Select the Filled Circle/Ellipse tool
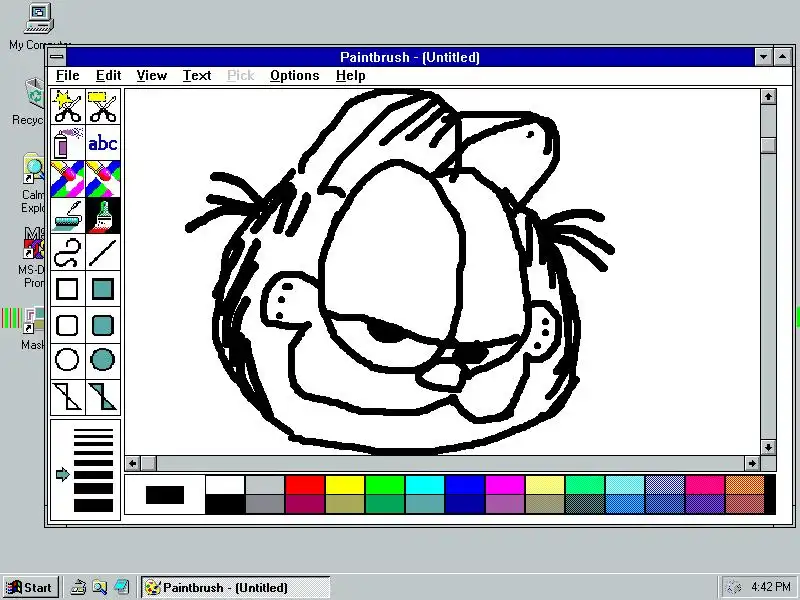The width and height of the screenshot is (800, 600). pos(103,361)
